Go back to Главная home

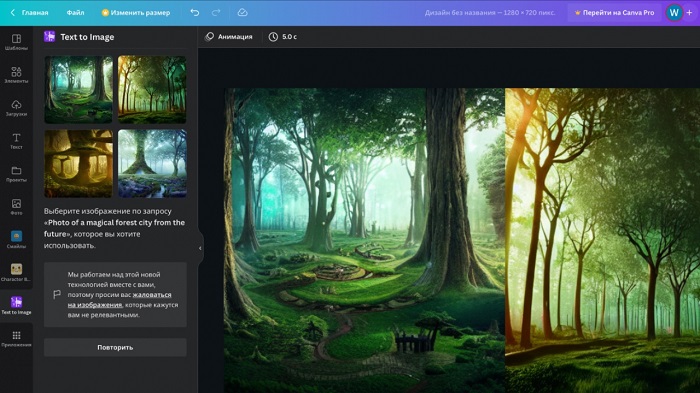coord(29,13)
